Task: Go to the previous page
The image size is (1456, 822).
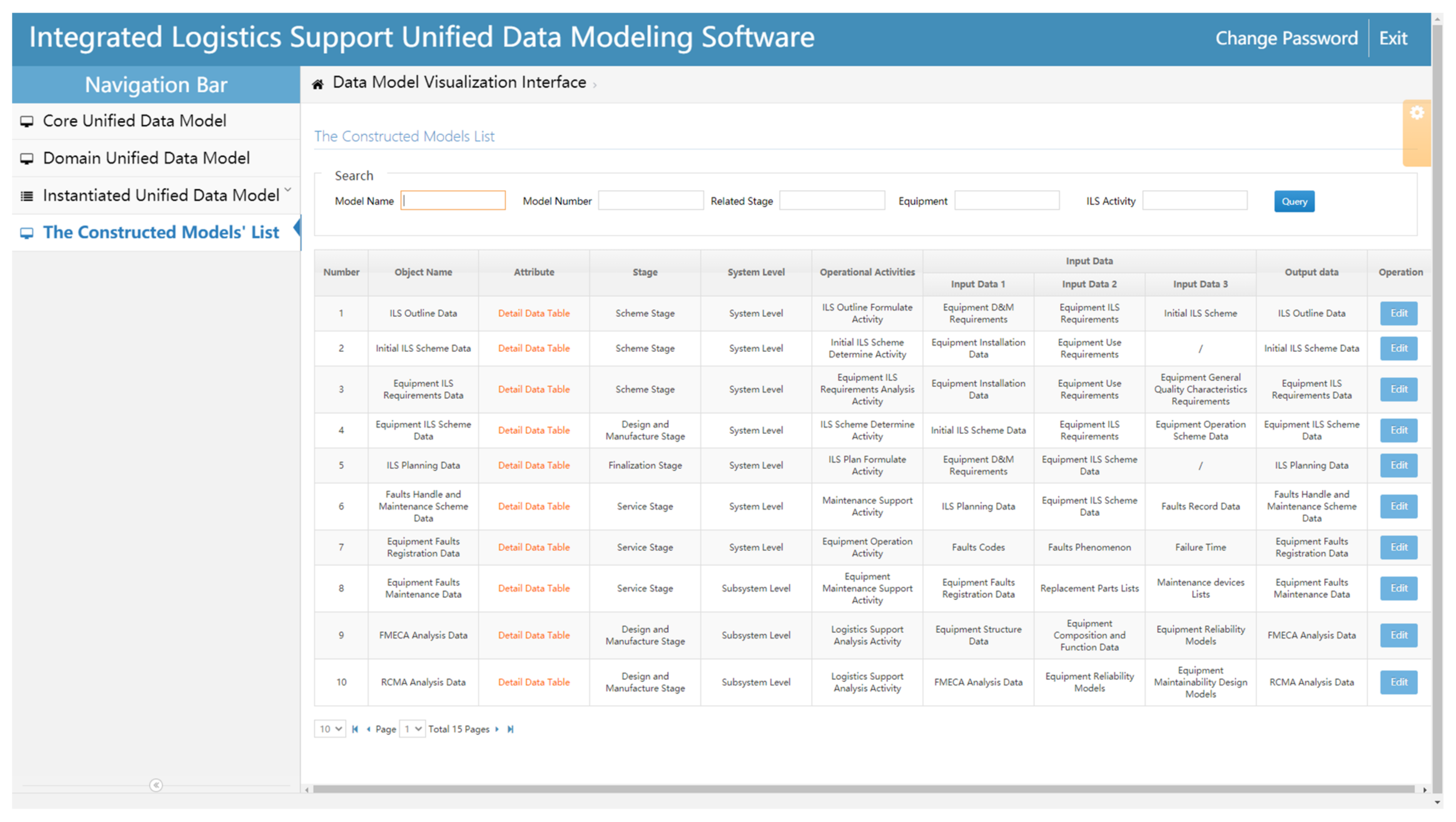Action: click(x=369, y=729)
